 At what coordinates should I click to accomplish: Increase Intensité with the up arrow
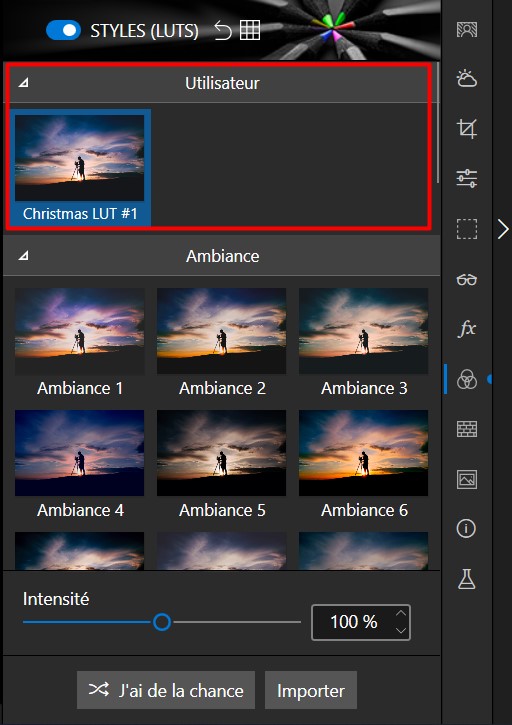click(401, 614)
